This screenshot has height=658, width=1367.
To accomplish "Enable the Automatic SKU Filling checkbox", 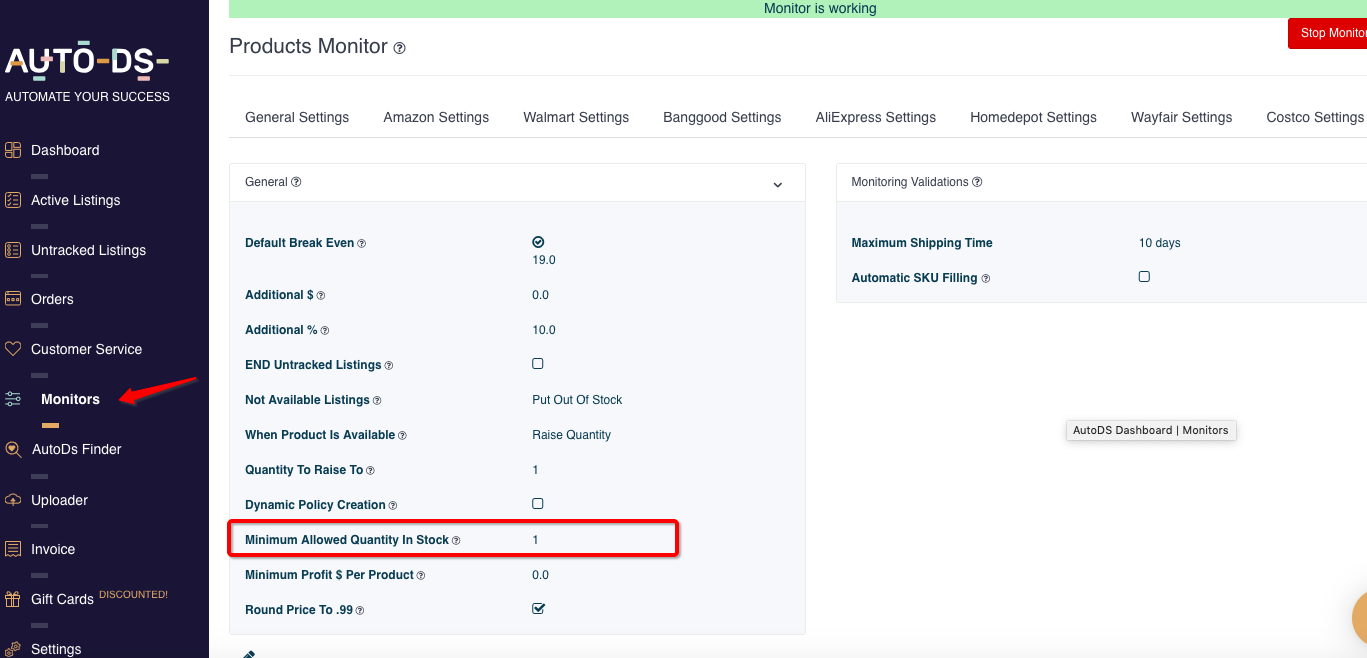I will click(x=1144, y=276).
